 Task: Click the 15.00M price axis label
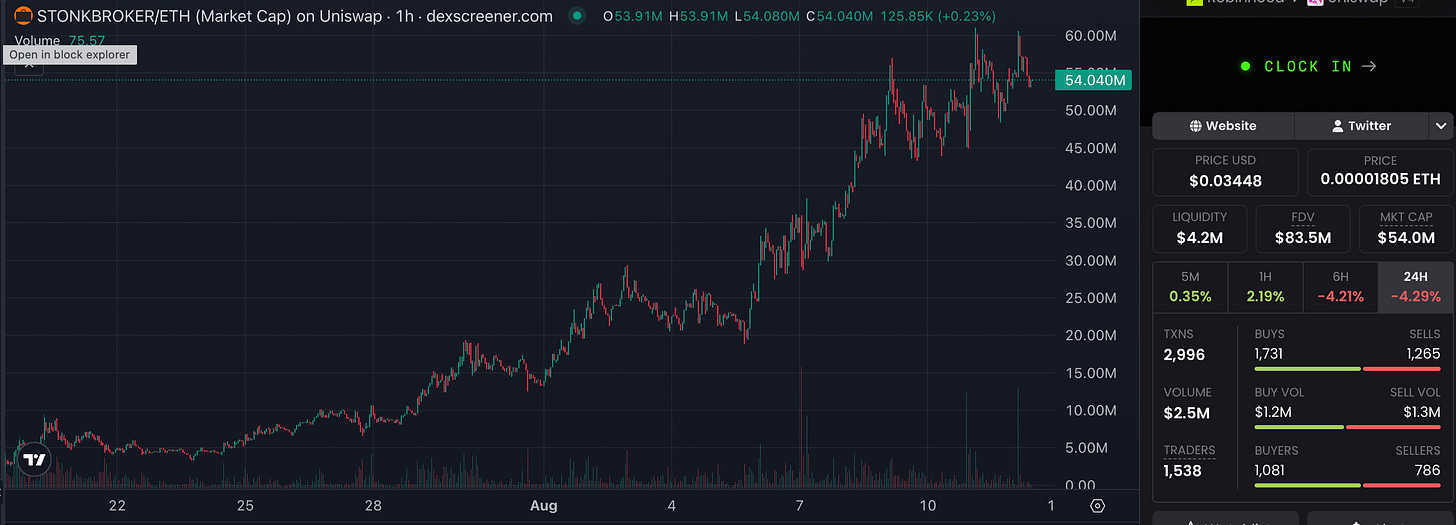pyautogui.click(x=1093, y=373)
